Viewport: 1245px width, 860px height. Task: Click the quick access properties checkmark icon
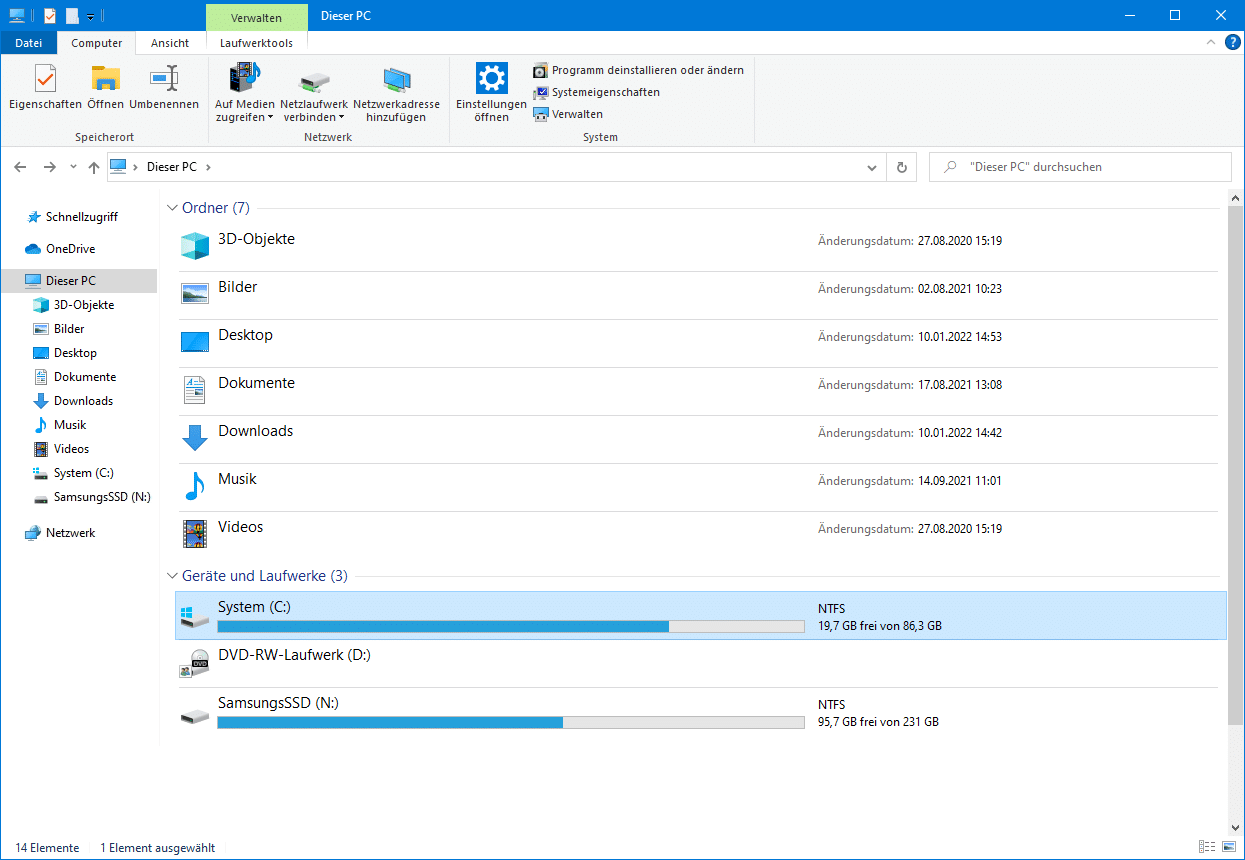click(x=50, y=16)
